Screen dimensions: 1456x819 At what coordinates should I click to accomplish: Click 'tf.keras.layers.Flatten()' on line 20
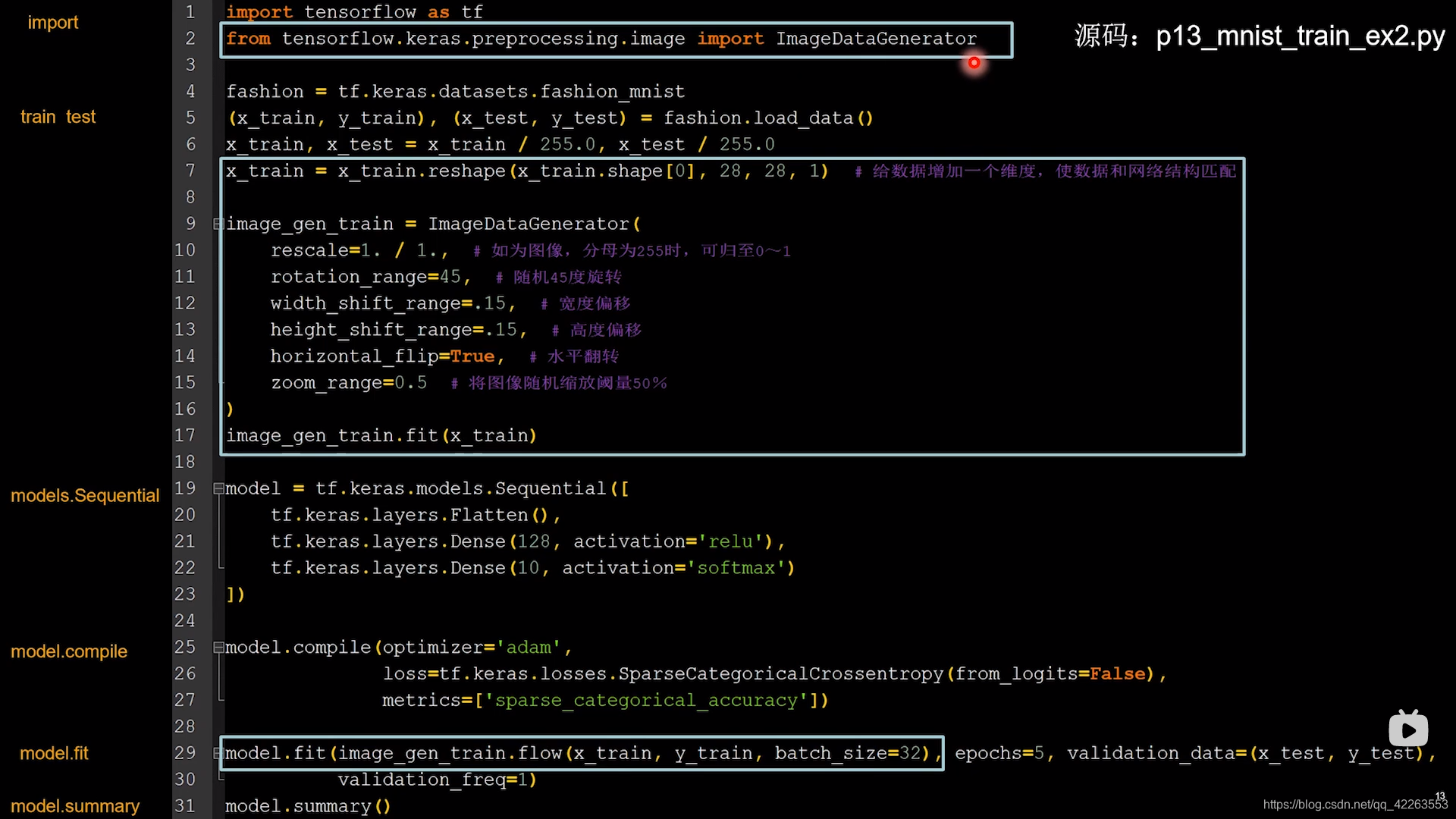[x=409, y=515]
